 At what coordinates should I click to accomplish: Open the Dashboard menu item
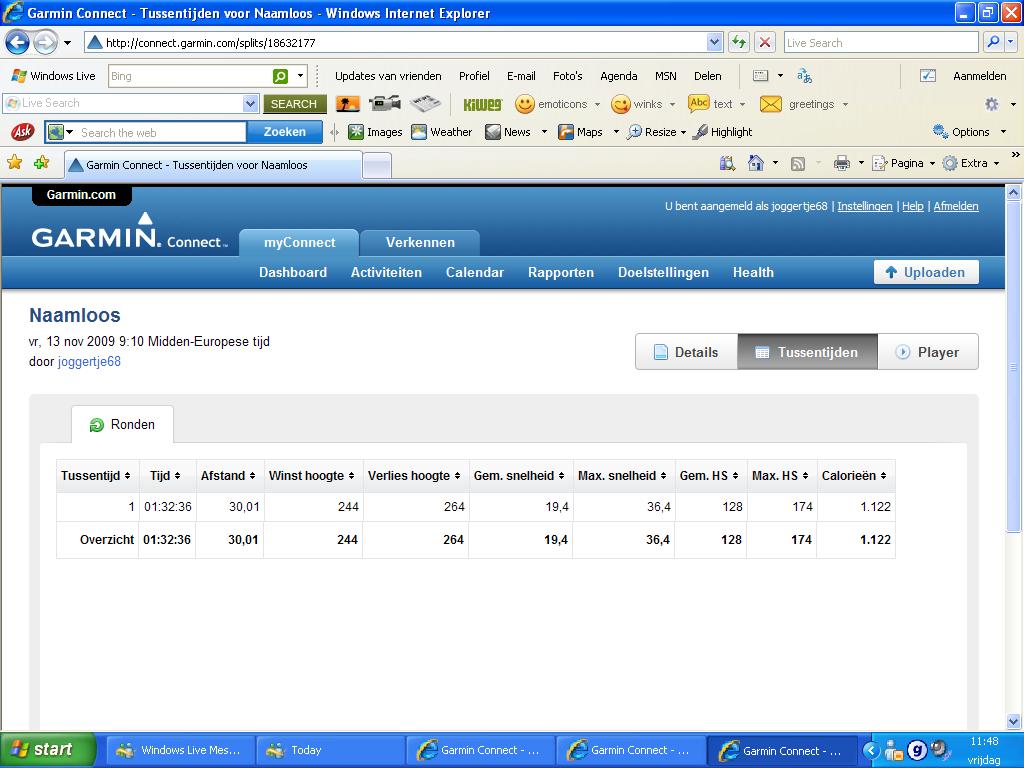coord(293,272)
